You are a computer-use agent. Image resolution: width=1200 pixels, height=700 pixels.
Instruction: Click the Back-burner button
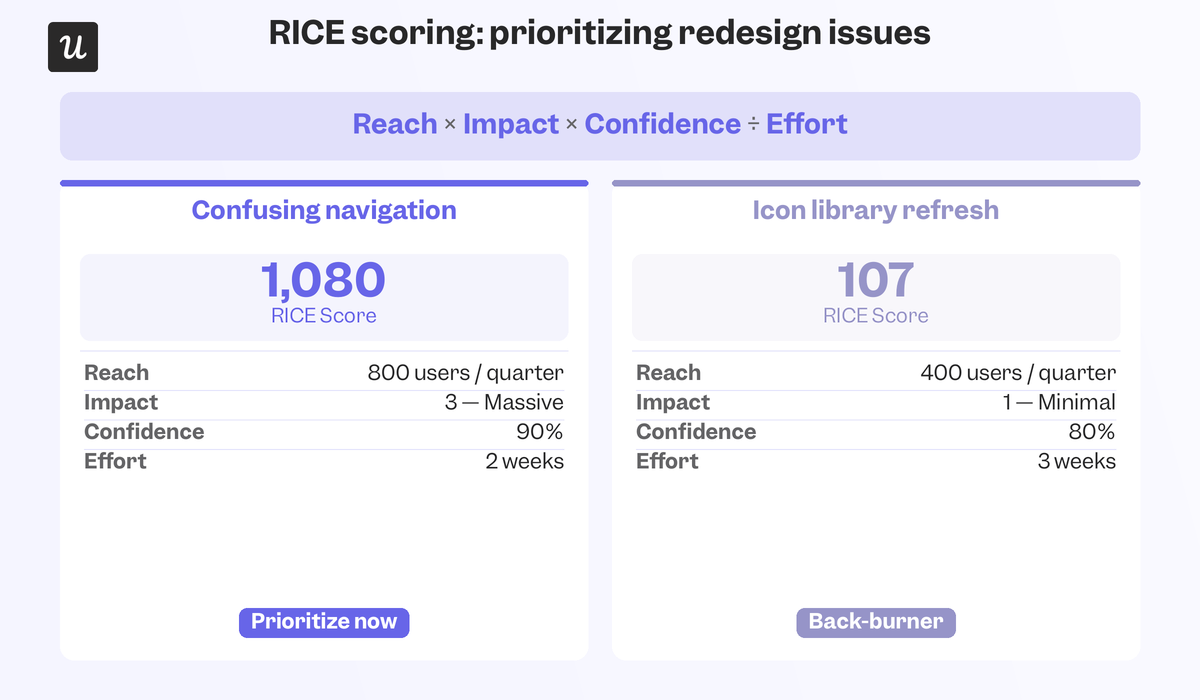click(x=876, y=622)
